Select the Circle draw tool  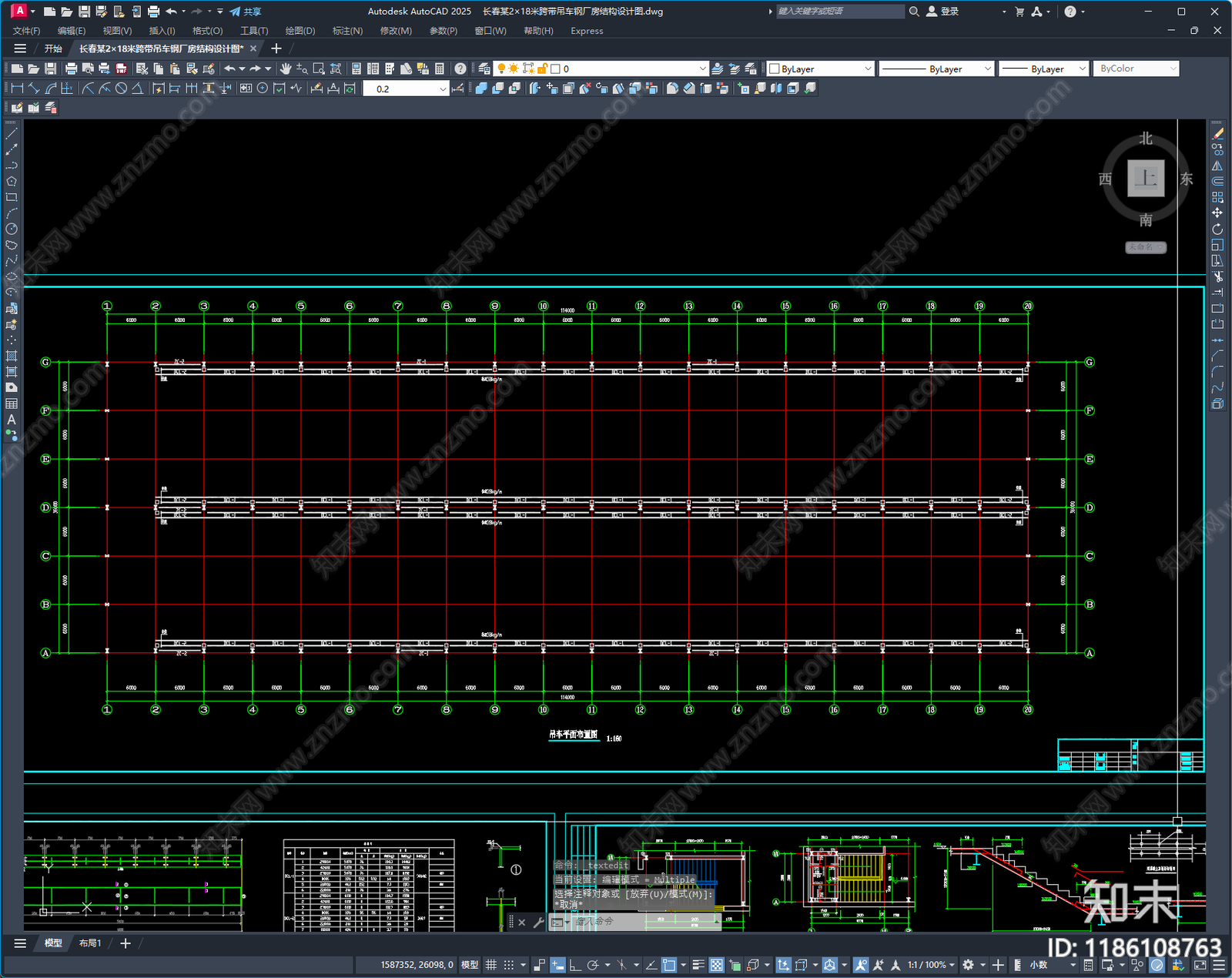point(12,229)
